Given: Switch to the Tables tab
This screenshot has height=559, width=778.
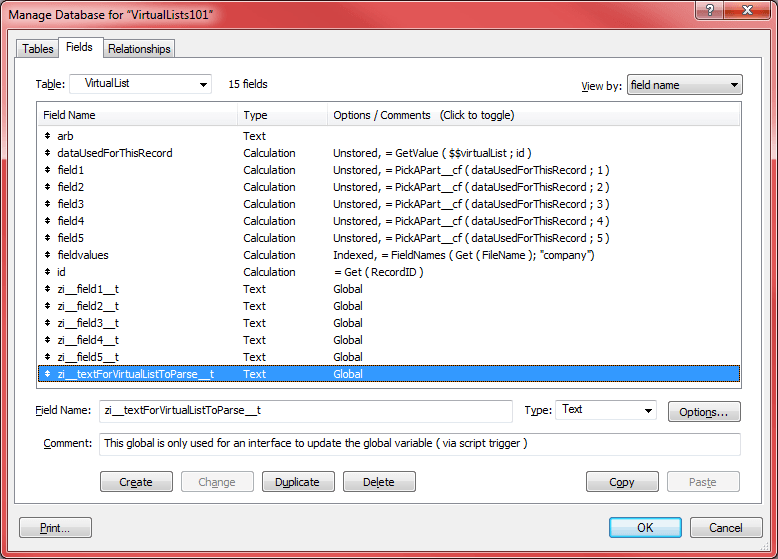Looking at the screenshot, I should [38, 48].
